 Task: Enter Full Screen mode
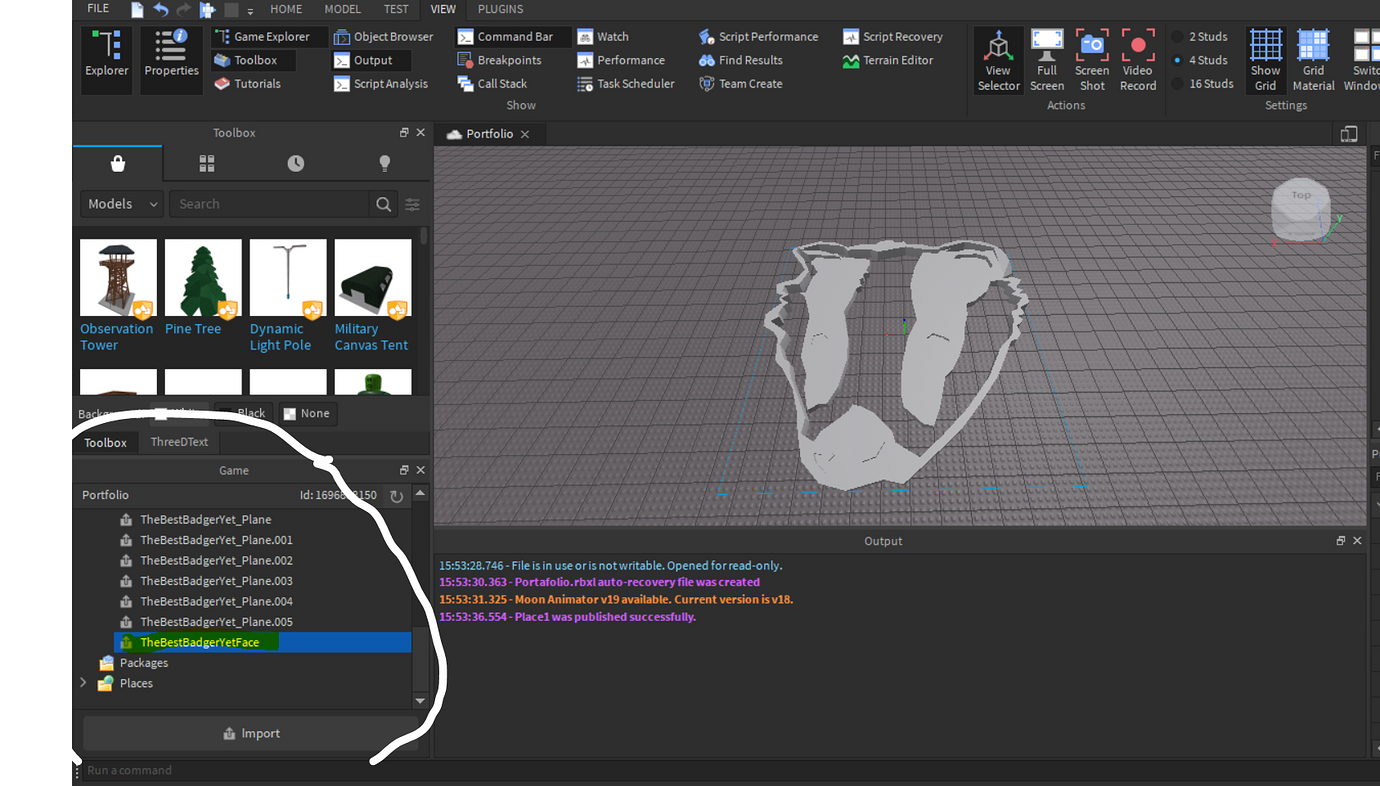[x=1046, y=59]
